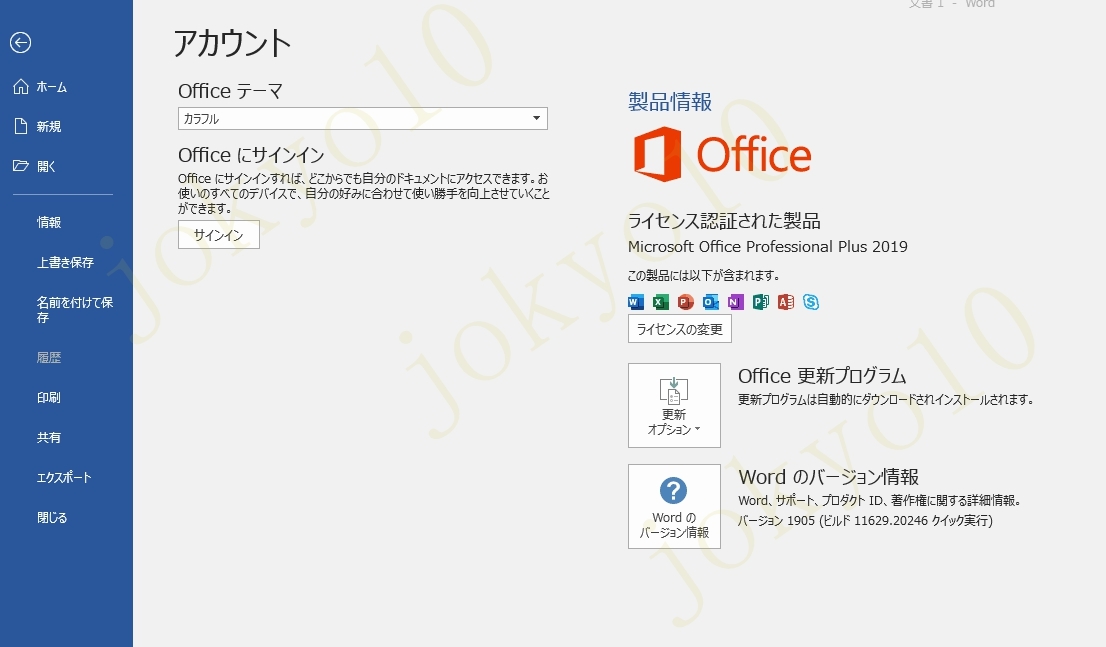
Task: Click 上書き保存 in the sidebar
Action: 66,262
